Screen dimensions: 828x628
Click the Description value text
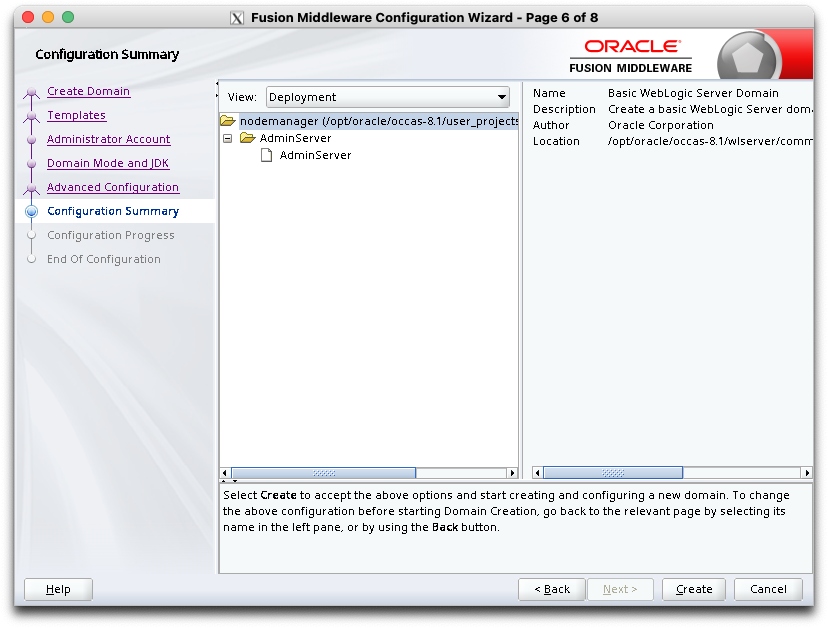pyautogui.click(x=710, y=109)
